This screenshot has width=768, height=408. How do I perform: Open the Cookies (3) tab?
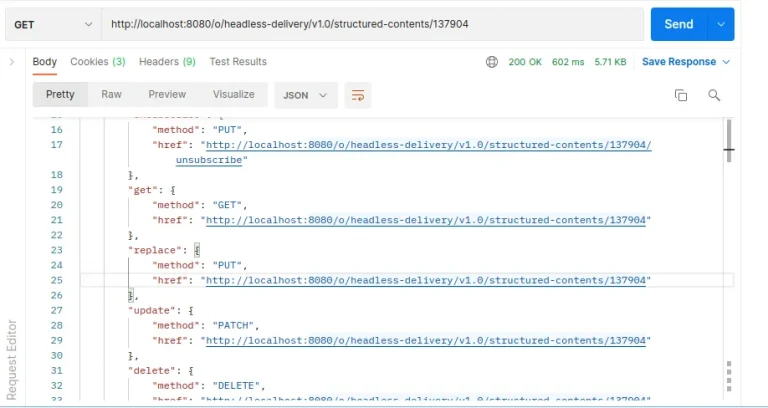point(97,62)
